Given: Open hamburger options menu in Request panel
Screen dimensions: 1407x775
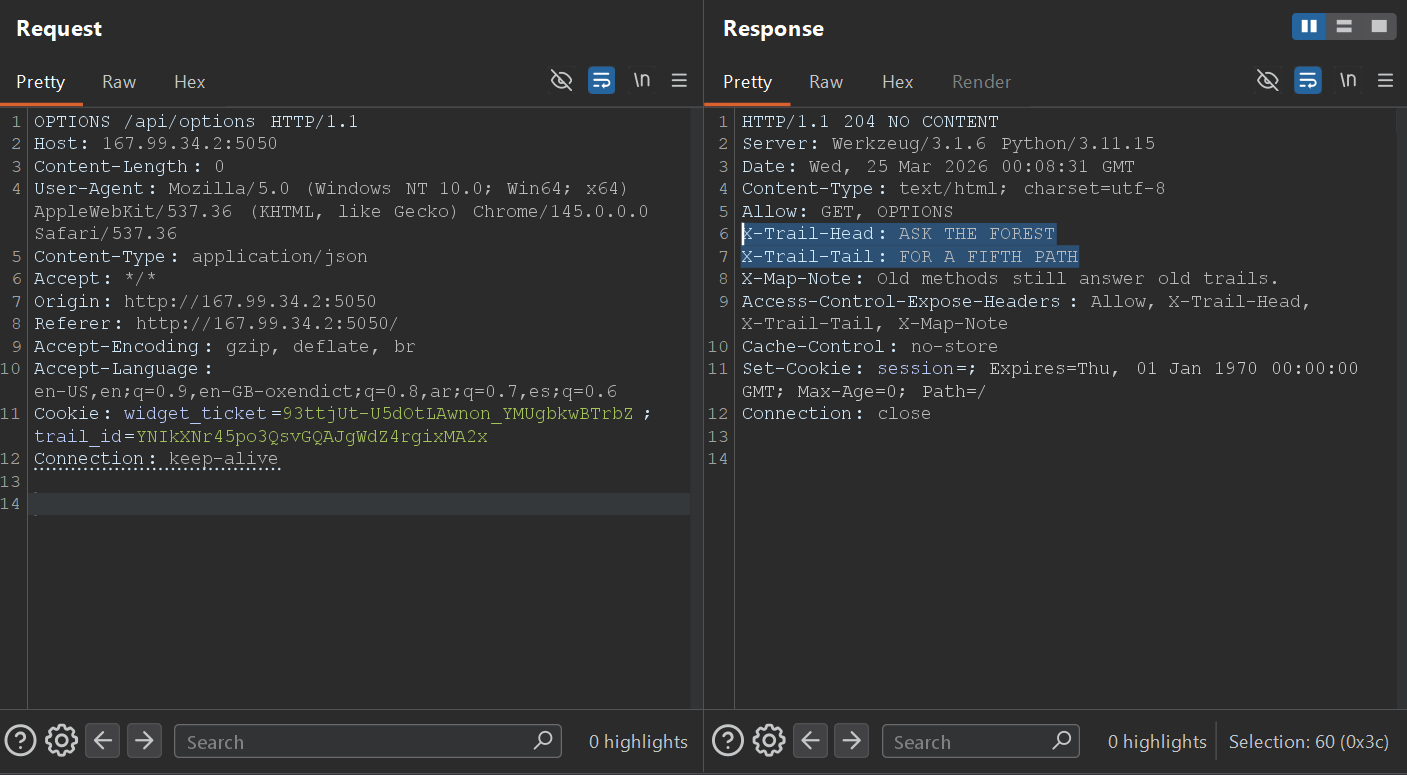Looking at the screenshot, I should pyautogui.click(x=679, y=80).
